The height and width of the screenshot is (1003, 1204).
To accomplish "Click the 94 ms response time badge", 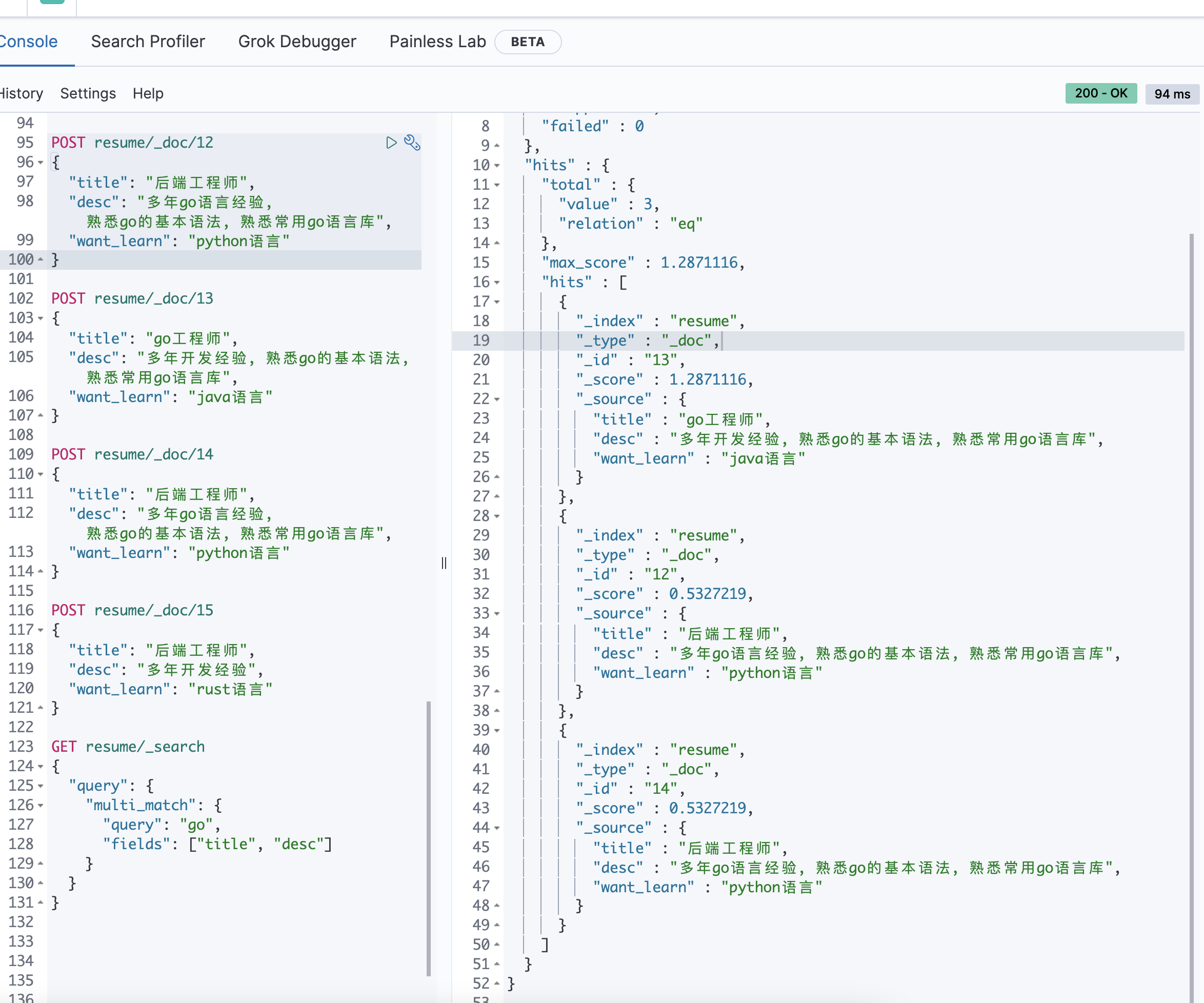I will coord(1172,94).
